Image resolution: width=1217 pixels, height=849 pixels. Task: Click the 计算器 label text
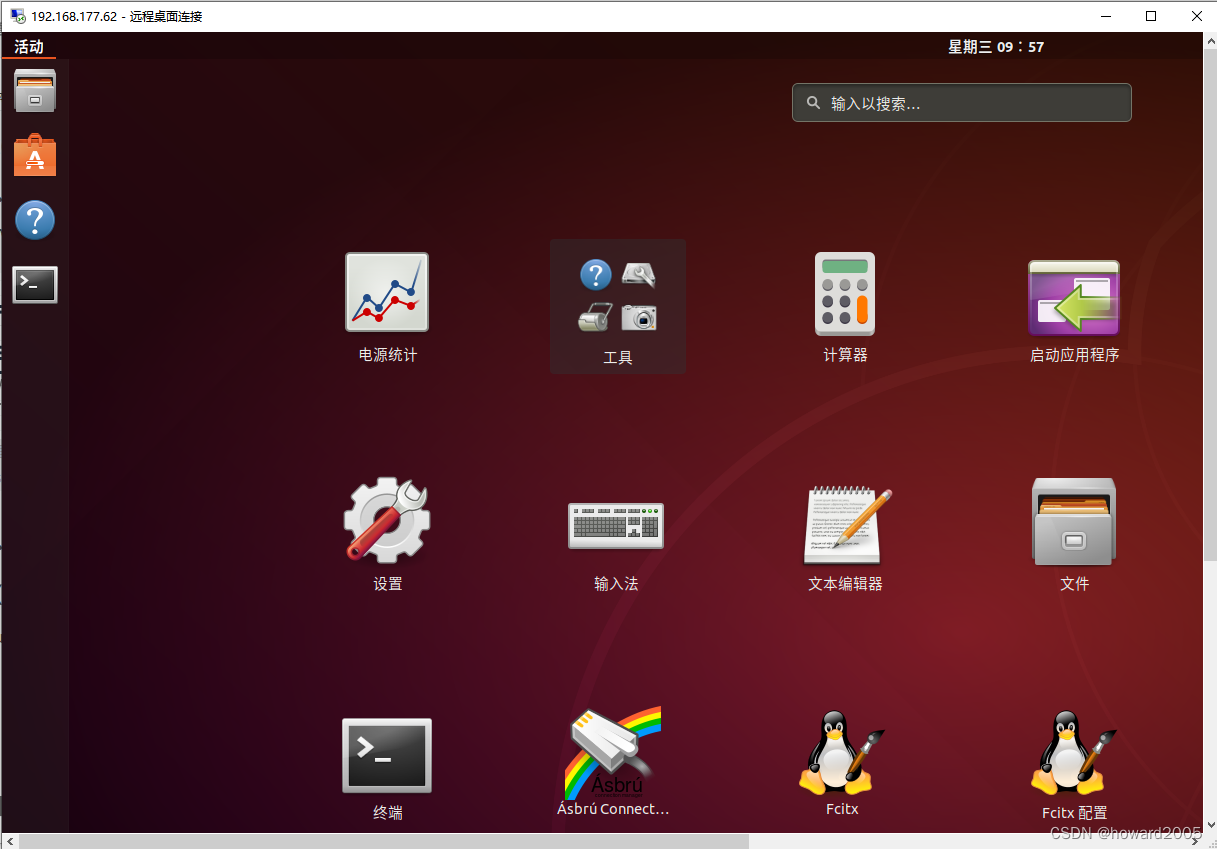click(845, 355)
